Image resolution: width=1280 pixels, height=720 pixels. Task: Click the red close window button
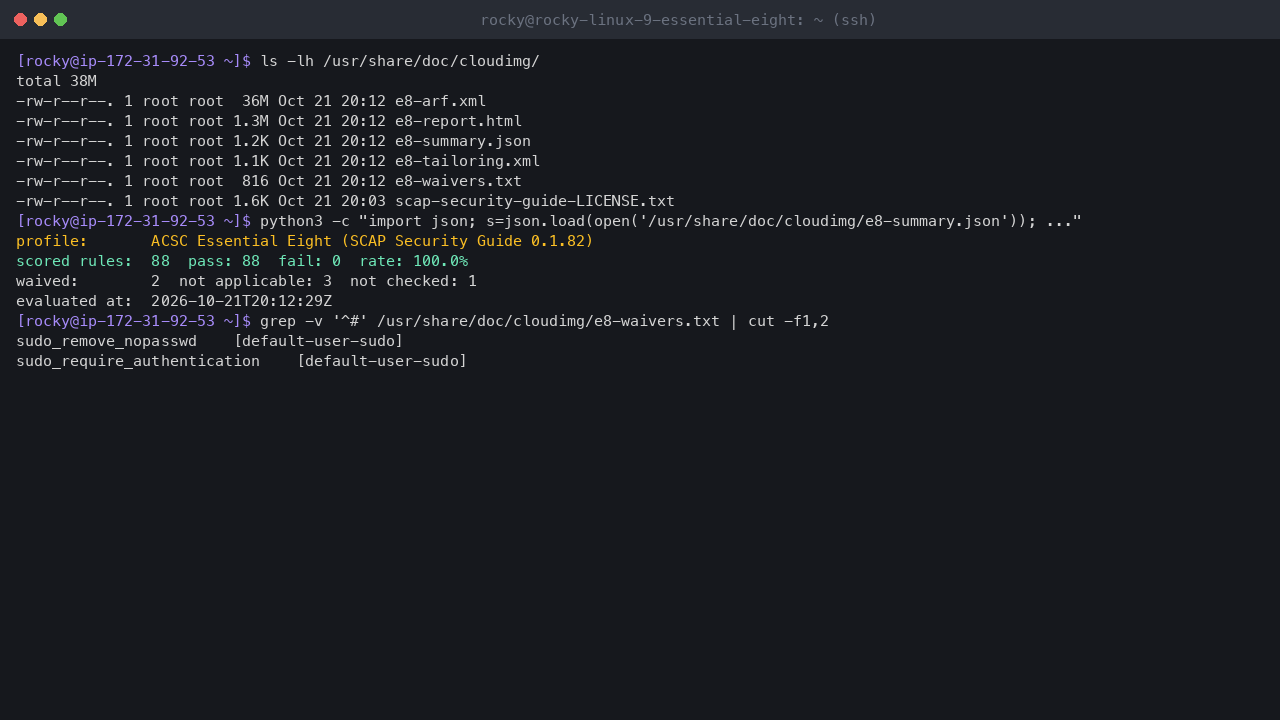(20, 20)
